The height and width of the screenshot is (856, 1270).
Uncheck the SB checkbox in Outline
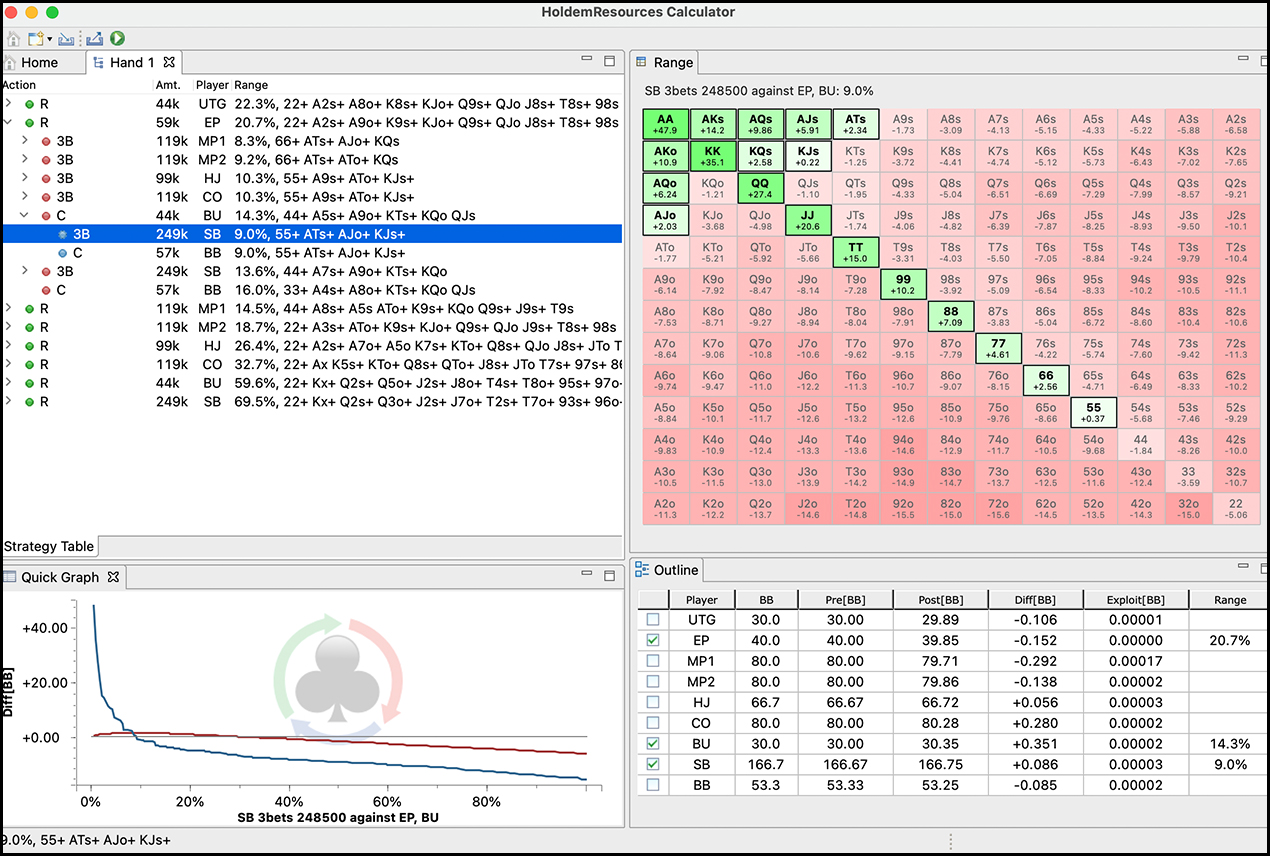(653, 765)
